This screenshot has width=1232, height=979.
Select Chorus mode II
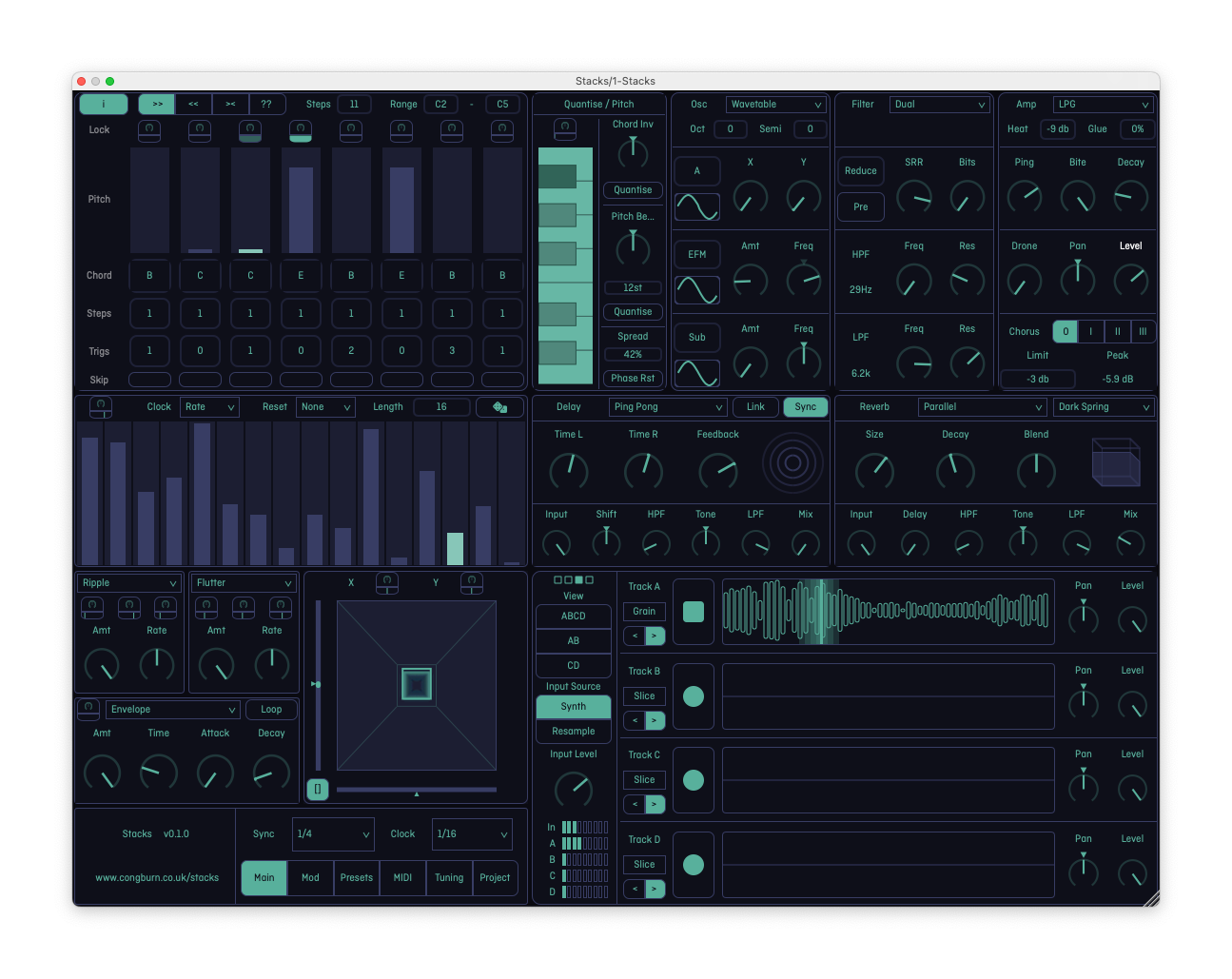click(1117, 331)
